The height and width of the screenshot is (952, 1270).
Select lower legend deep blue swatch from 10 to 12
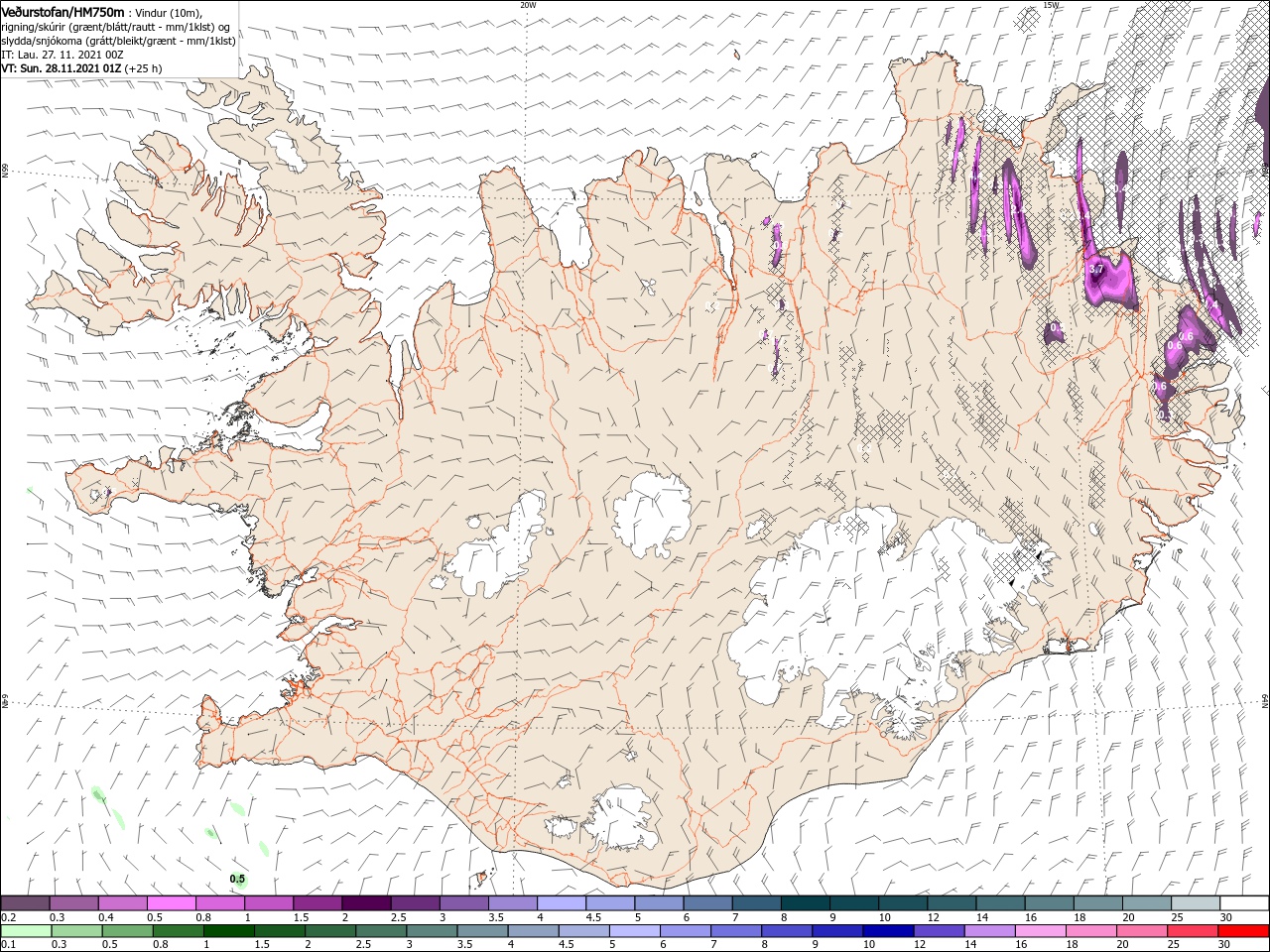(888, 931)
